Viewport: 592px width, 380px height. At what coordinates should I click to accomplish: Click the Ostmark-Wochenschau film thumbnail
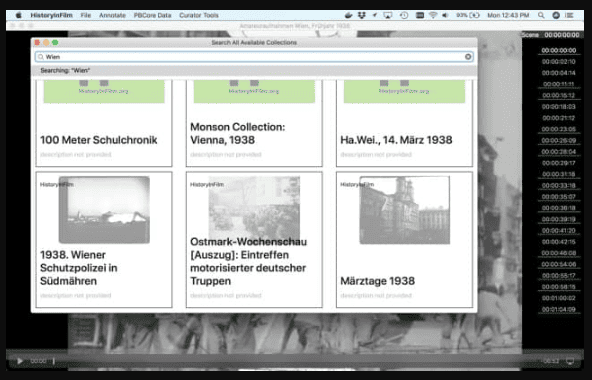[254, 207]
